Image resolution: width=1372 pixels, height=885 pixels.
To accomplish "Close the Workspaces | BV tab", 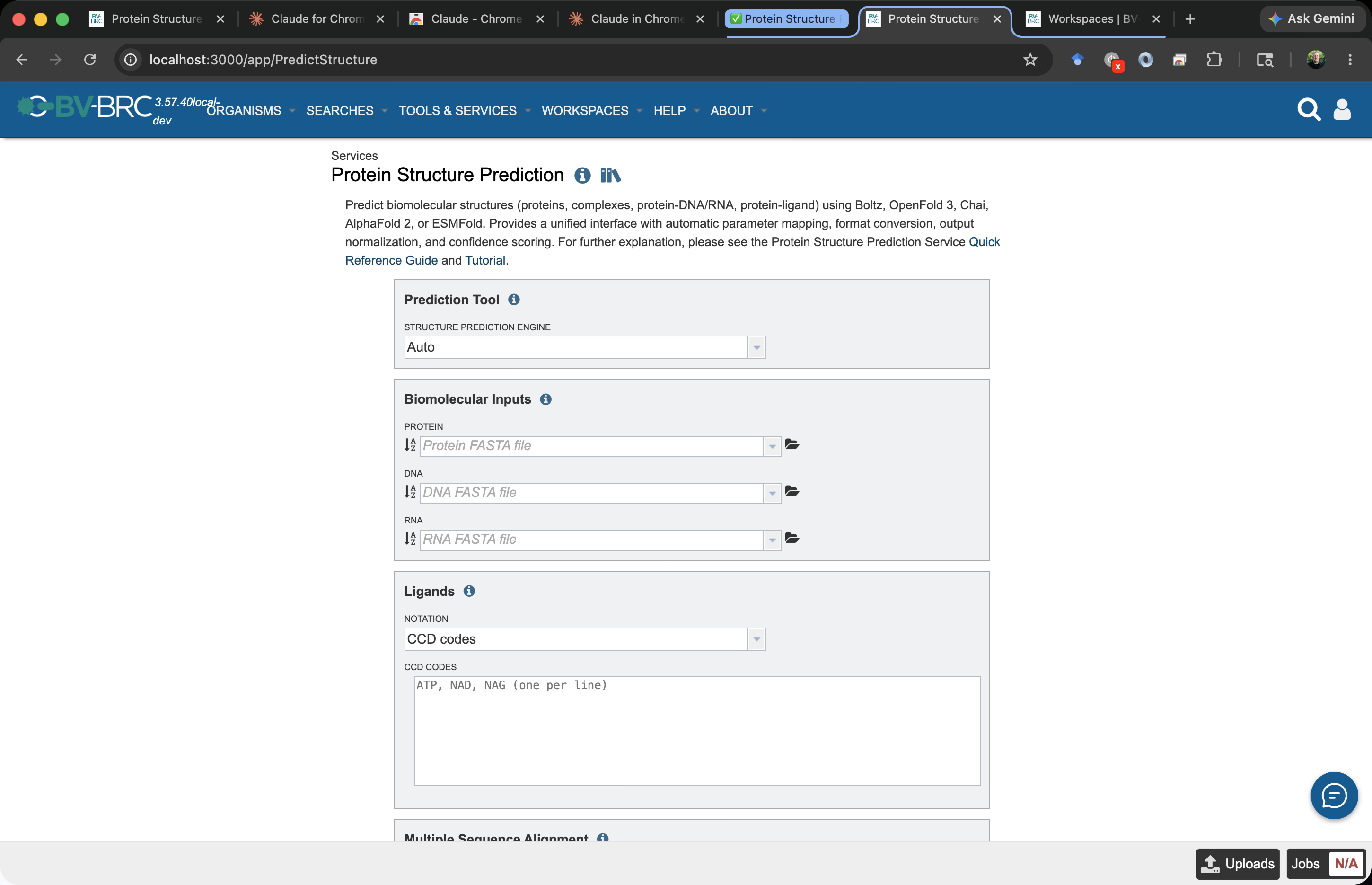I will 1156,19.
